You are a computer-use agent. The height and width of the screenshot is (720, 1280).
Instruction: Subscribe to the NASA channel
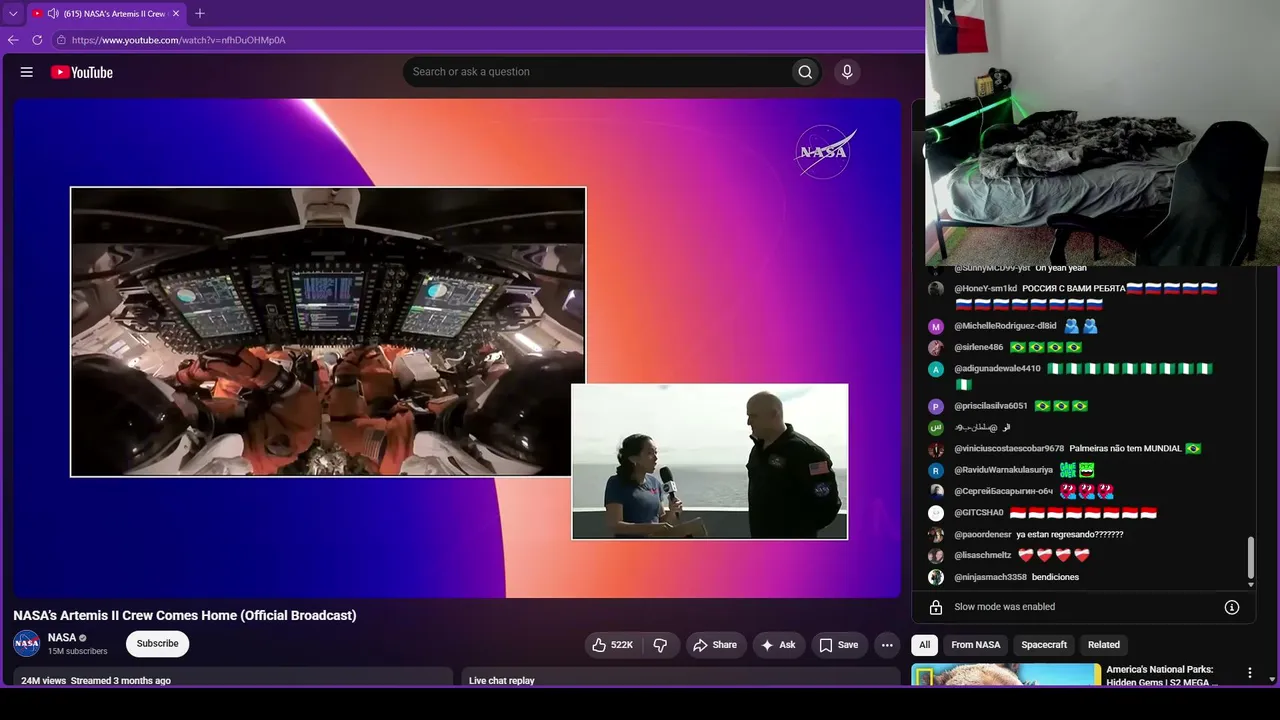tap(158, 644)
